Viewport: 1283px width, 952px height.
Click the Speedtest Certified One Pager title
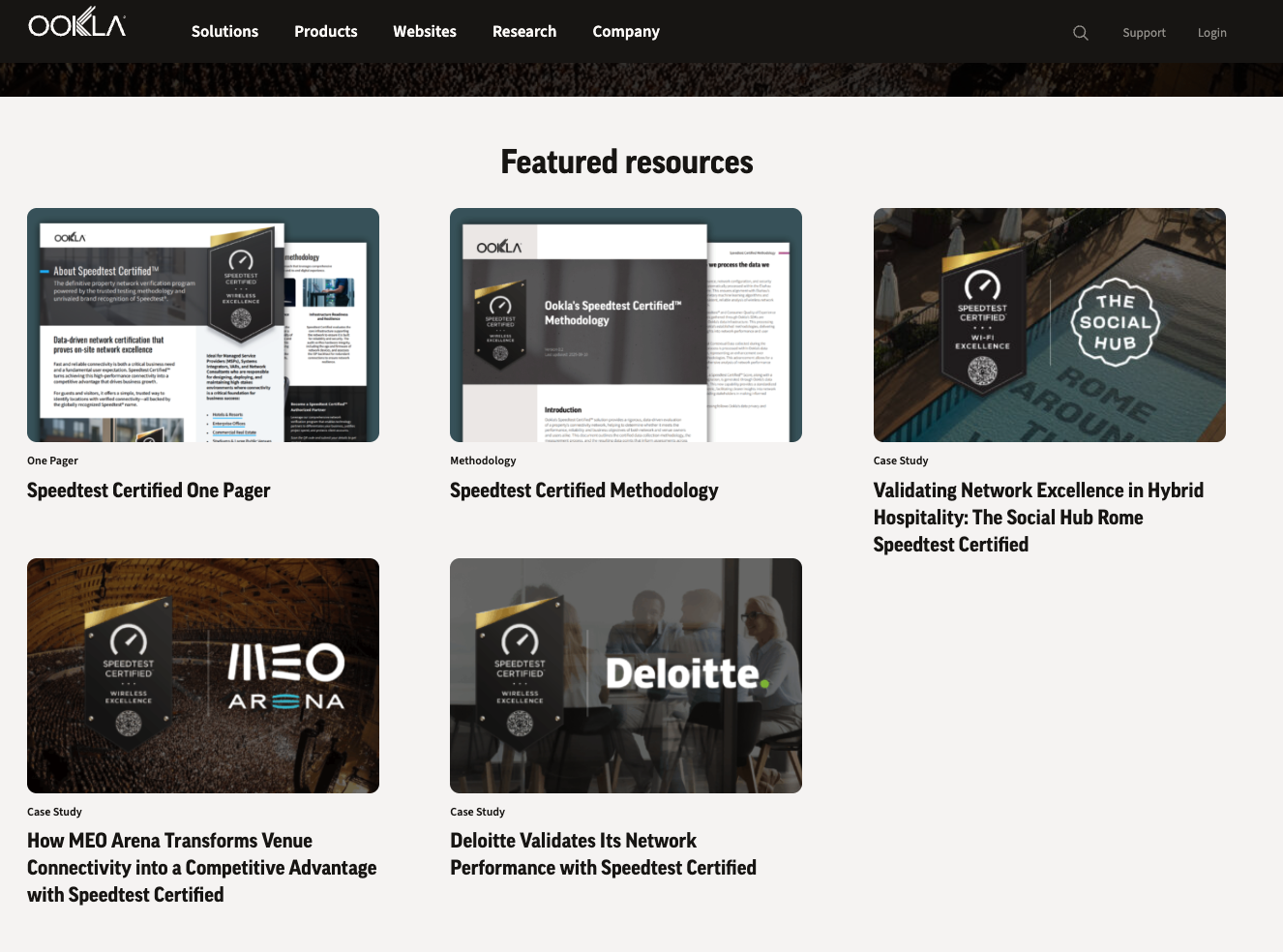click(x=149, y=491)
